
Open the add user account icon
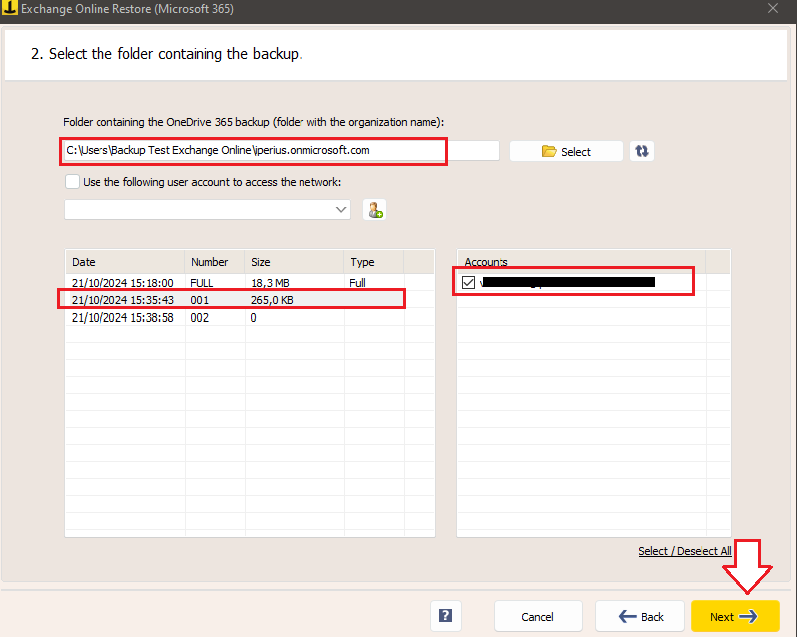(375, 209)
